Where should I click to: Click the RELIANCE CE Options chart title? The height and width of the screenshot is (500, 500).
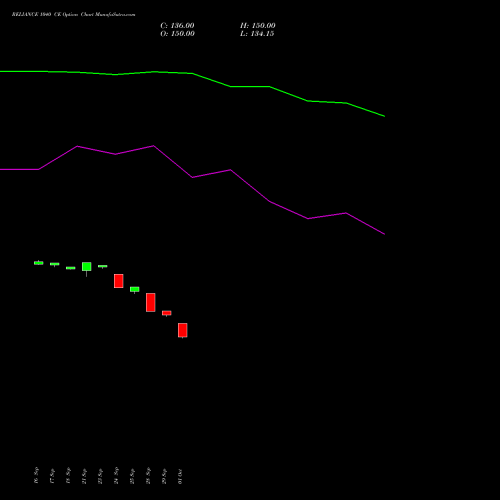pos(74,15)
